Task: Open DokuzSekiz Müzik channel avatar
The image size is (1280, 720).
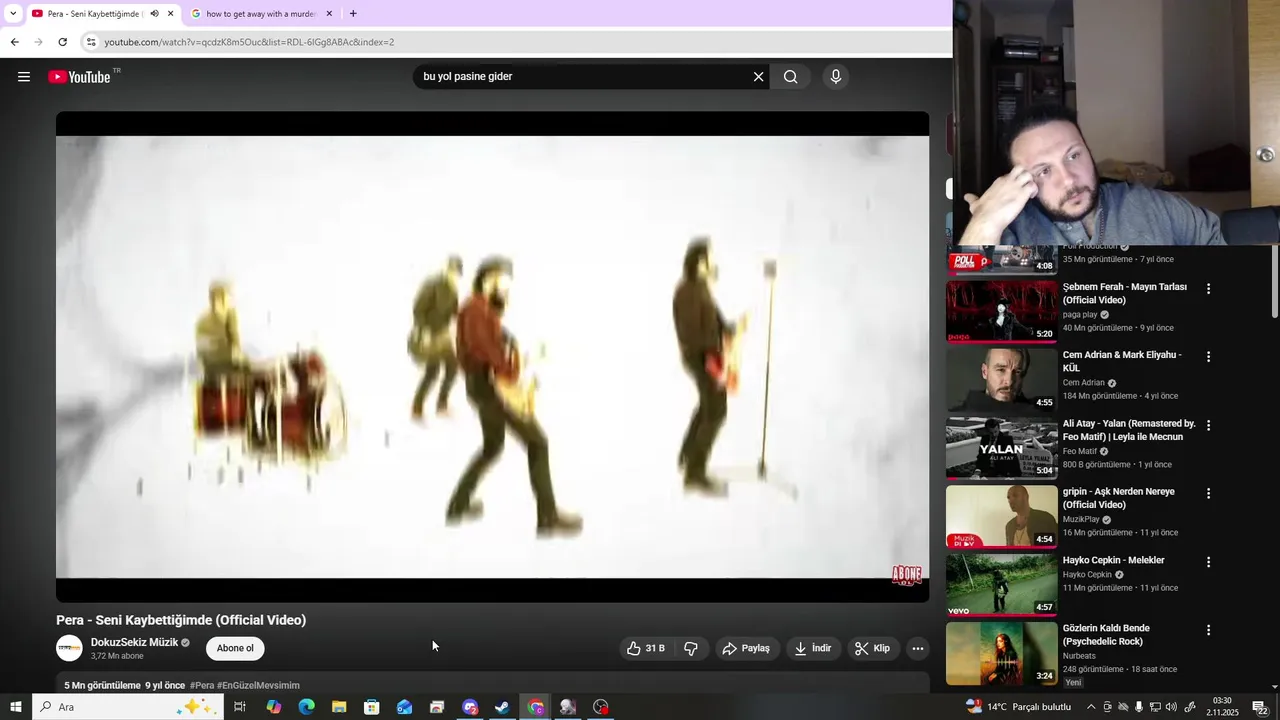Action: [69, 648]
